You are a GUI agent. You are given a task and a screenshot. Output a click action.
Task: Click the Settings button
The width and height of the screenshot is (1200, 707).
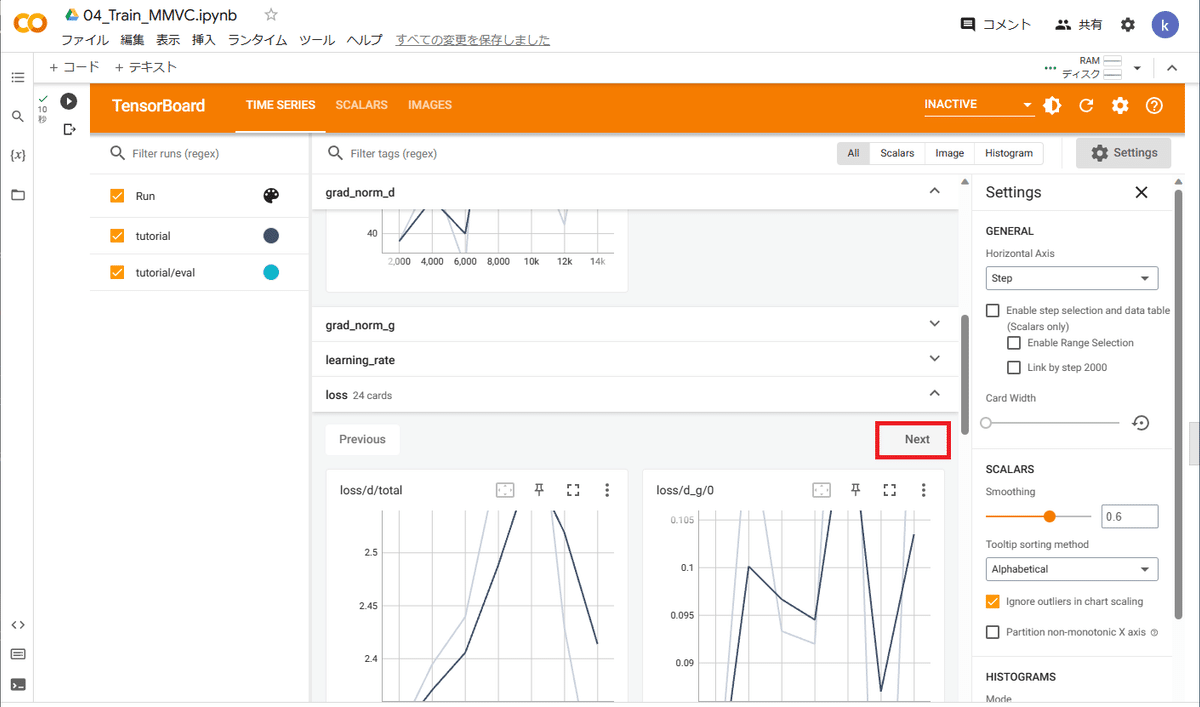1124,153
